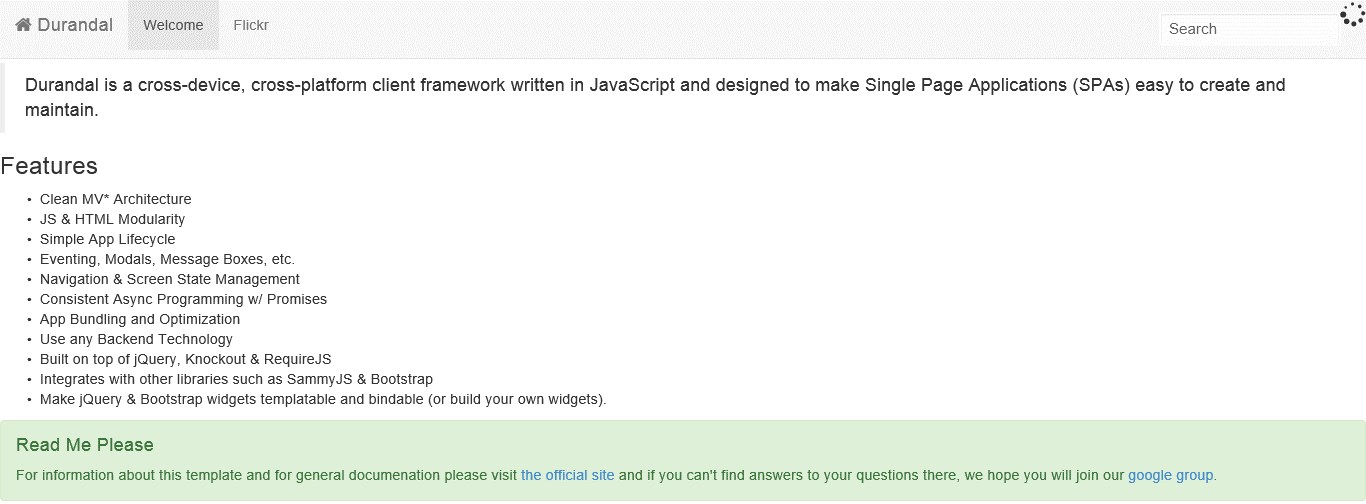Click the Durandal description quote paragraph

tap(655, 97)
